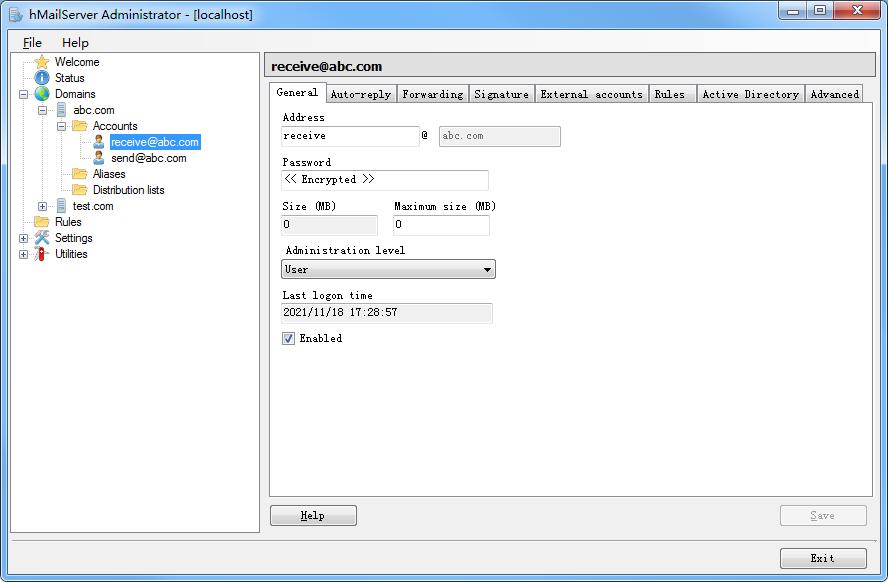Click the Settings tools icon
This screenshot has width=888, height=582.
(42, 238)
